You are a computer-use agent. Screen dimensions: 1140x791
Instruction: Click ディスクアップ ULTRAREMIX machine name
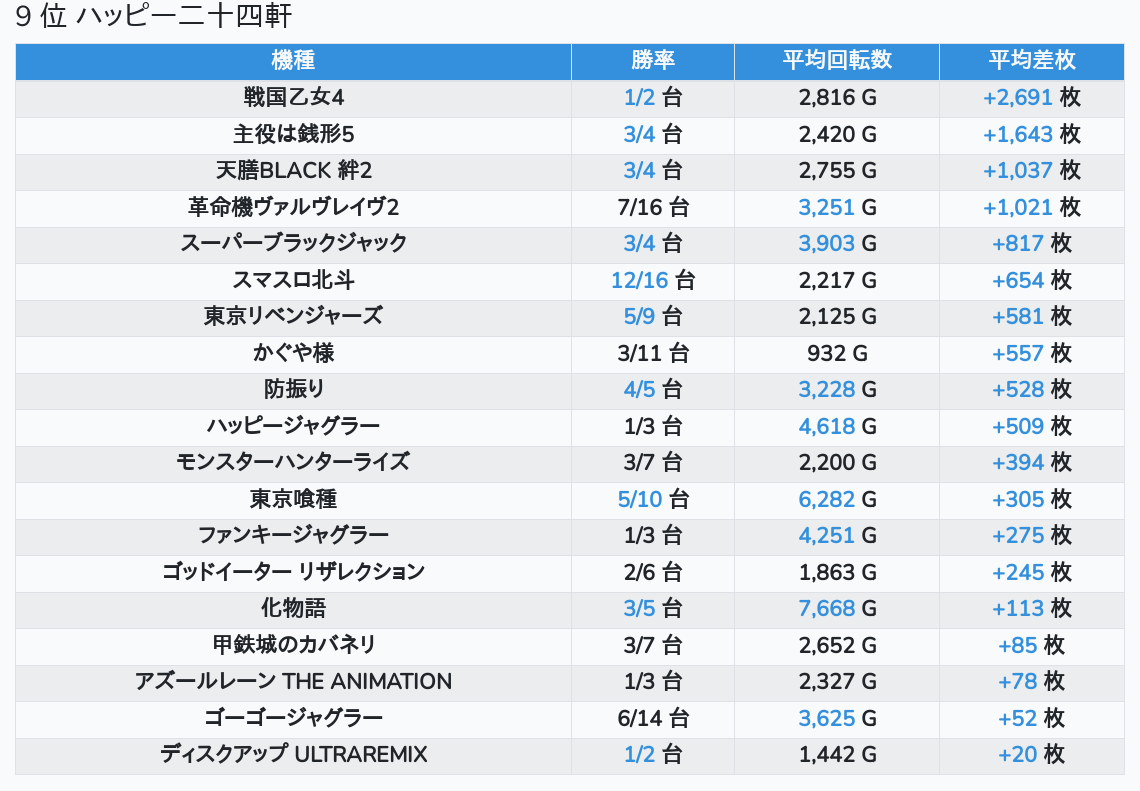click(x=293, y=754)
